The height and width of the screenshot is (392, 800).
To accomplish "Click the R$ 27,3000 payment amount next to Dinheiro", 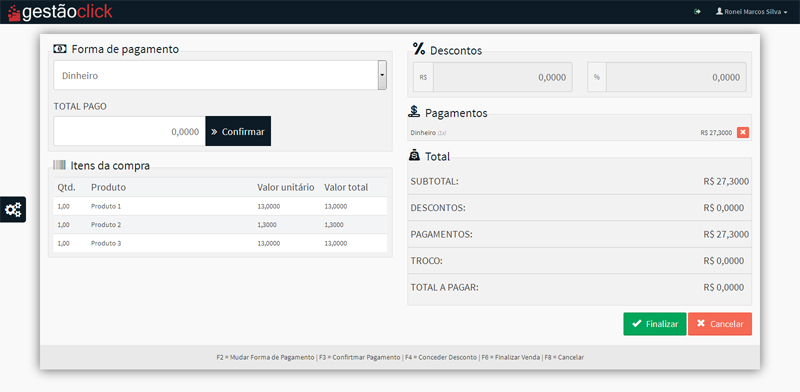I will (x=716, y=133).
